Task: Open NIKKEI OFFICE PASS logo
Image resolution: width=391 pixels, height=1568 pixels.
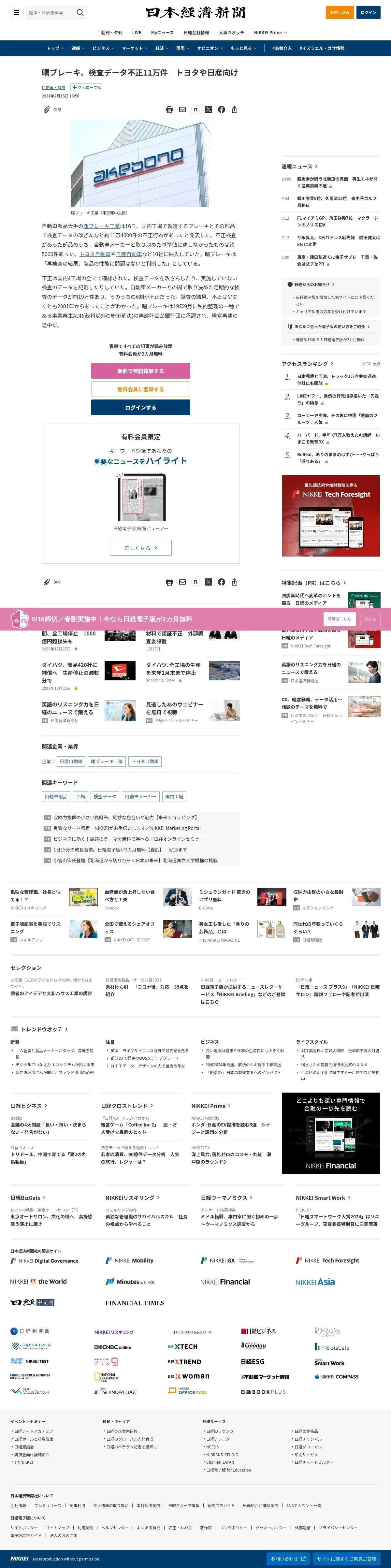Action: point(188,1391)
